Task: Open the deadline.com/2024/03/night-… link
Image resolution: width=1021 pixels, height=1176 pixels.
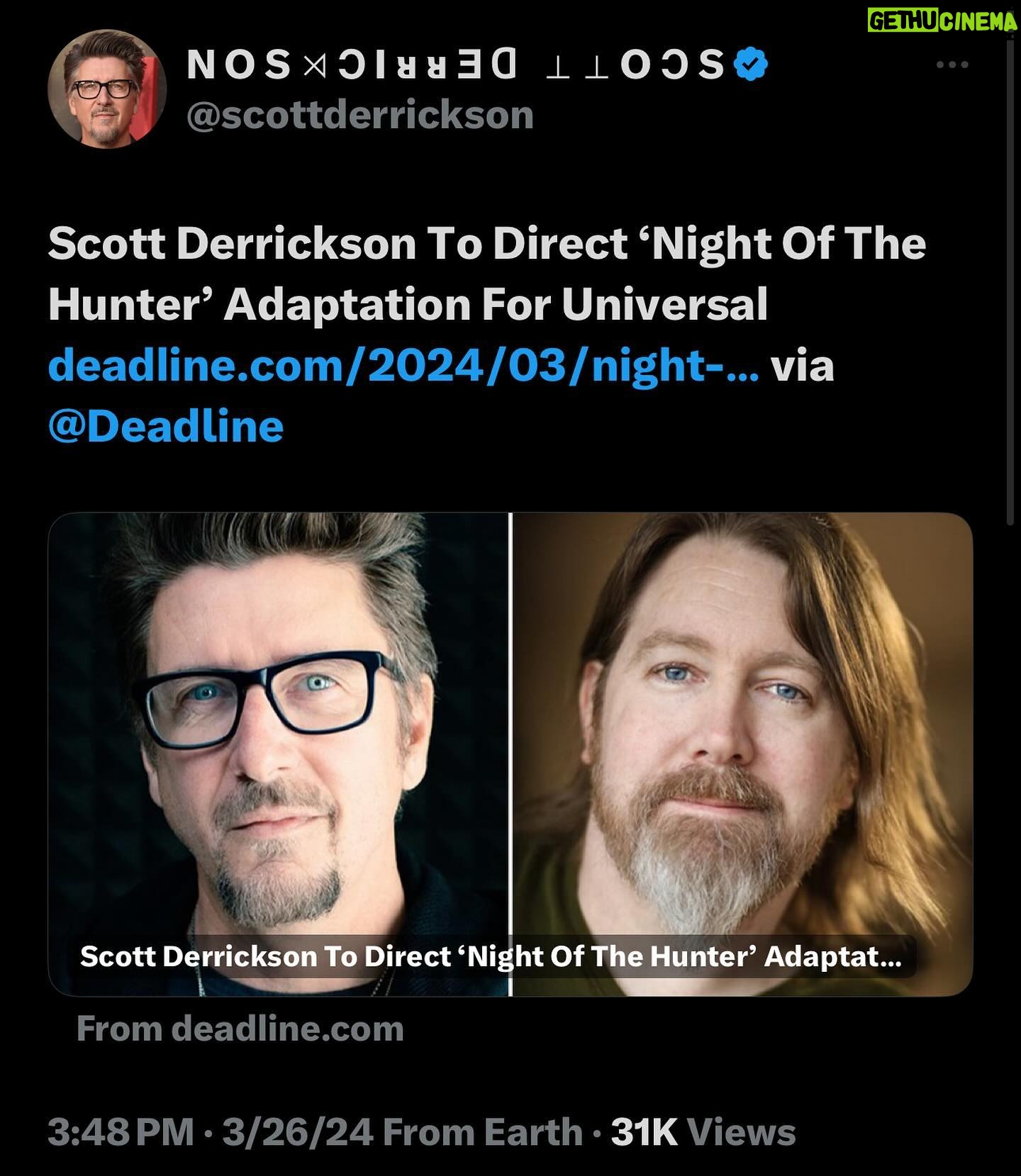Action: [x=403, y=365]
